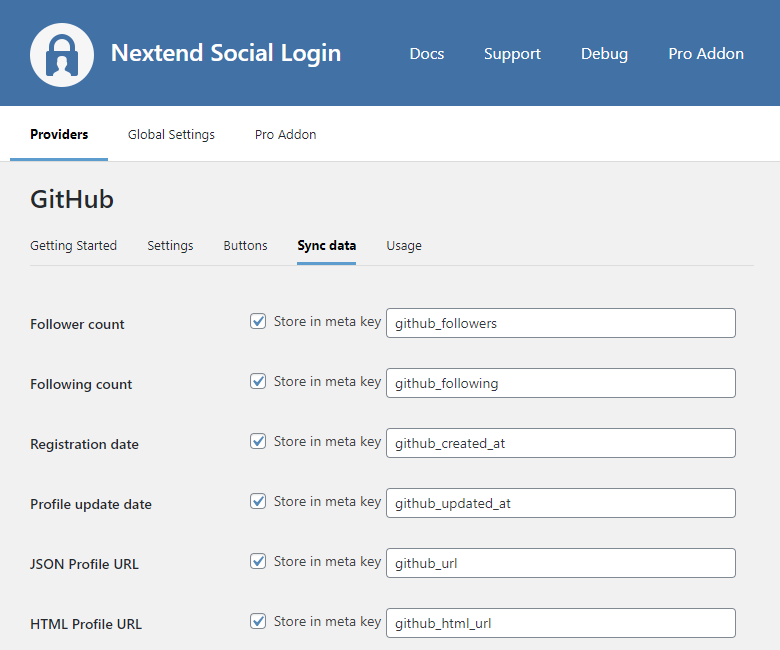Toggle the Profile update date checkbox
780x650 pixels.
258,502
